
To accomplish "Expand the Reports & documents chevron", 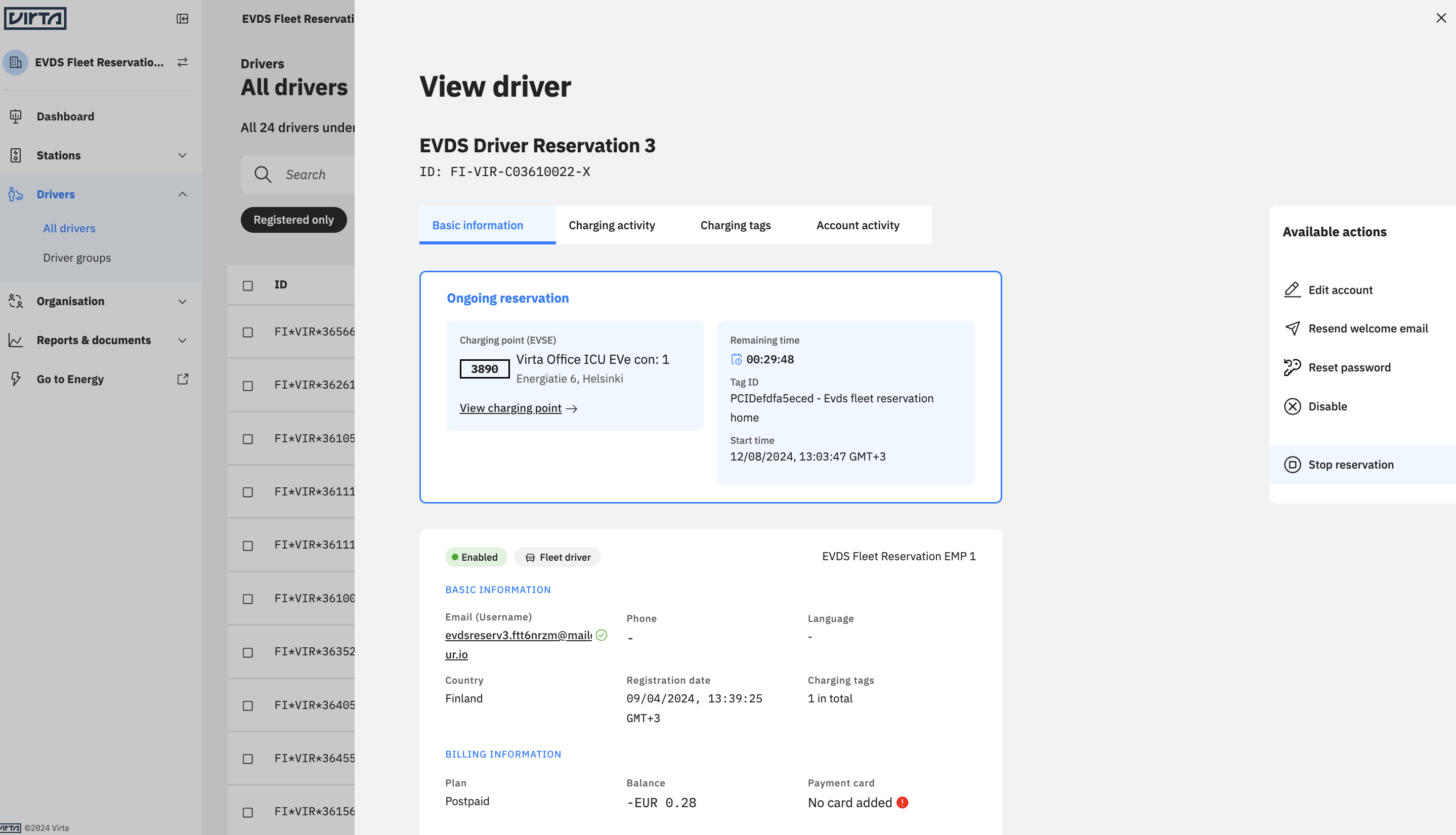I will (x=182, y=340).
